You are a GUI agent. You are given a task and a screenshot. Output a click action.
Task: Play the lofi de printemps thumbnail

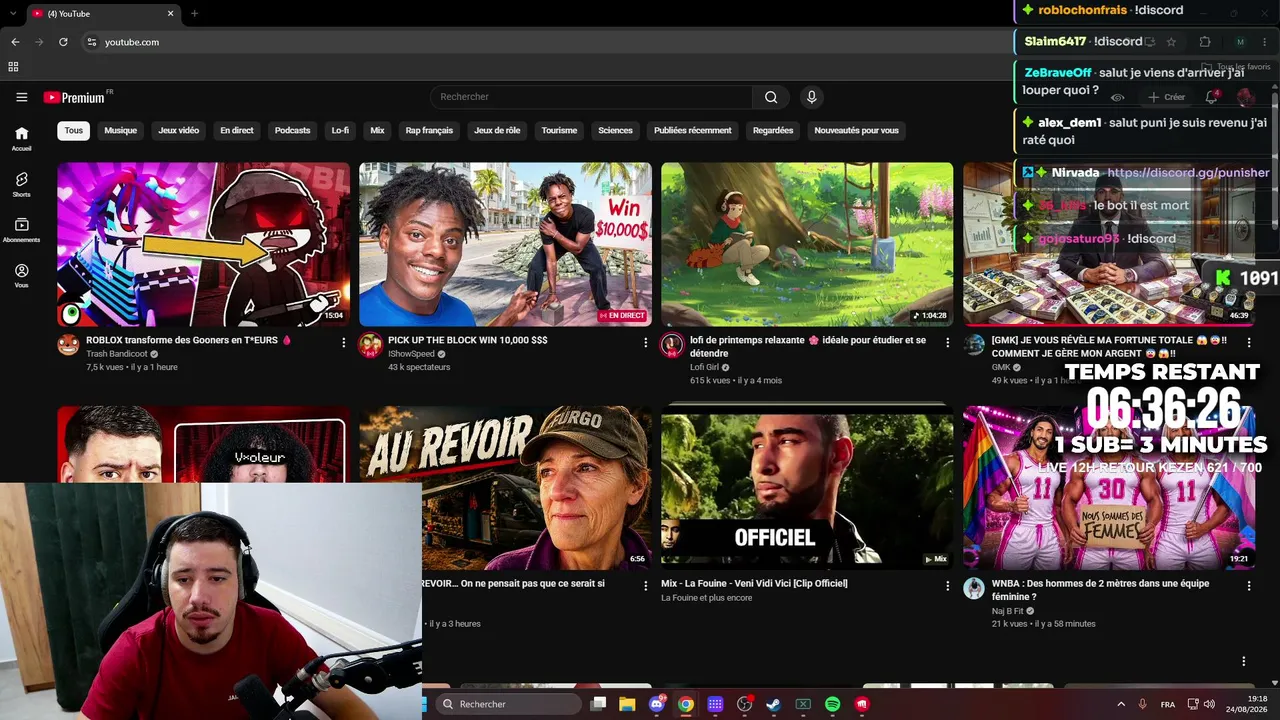point(807,244)
